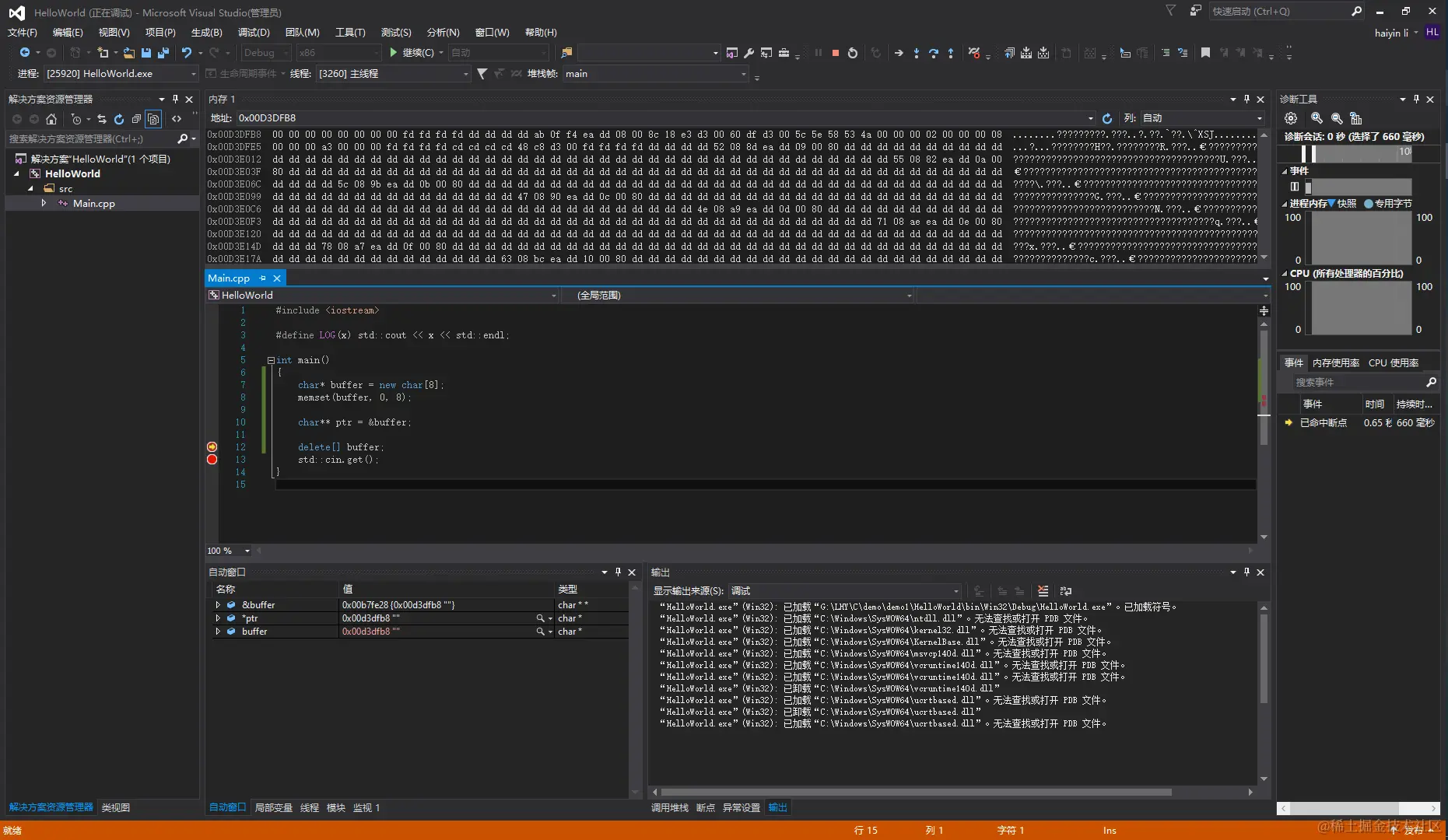Expand the &buffer variable row

tap(218, 605)
